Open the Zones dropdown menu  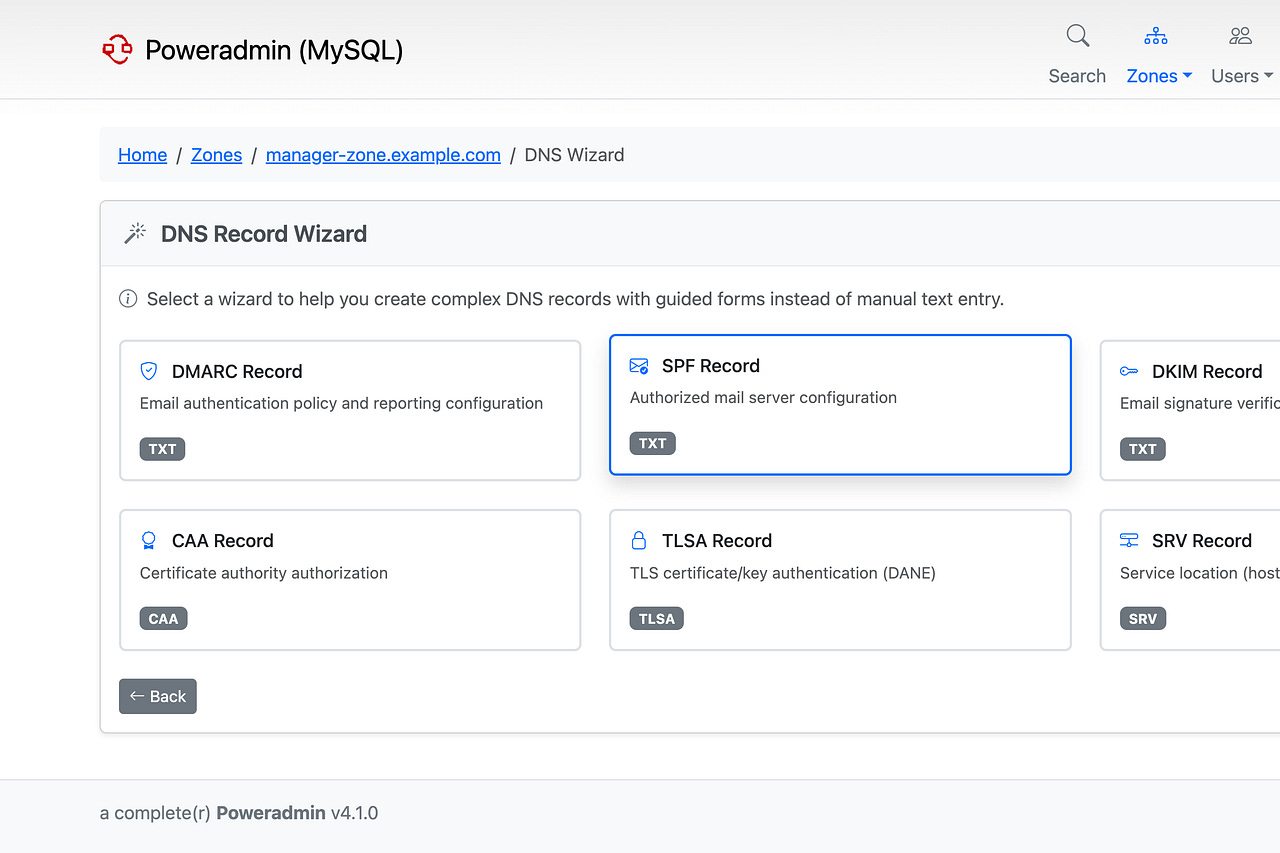coord(1159,76)
